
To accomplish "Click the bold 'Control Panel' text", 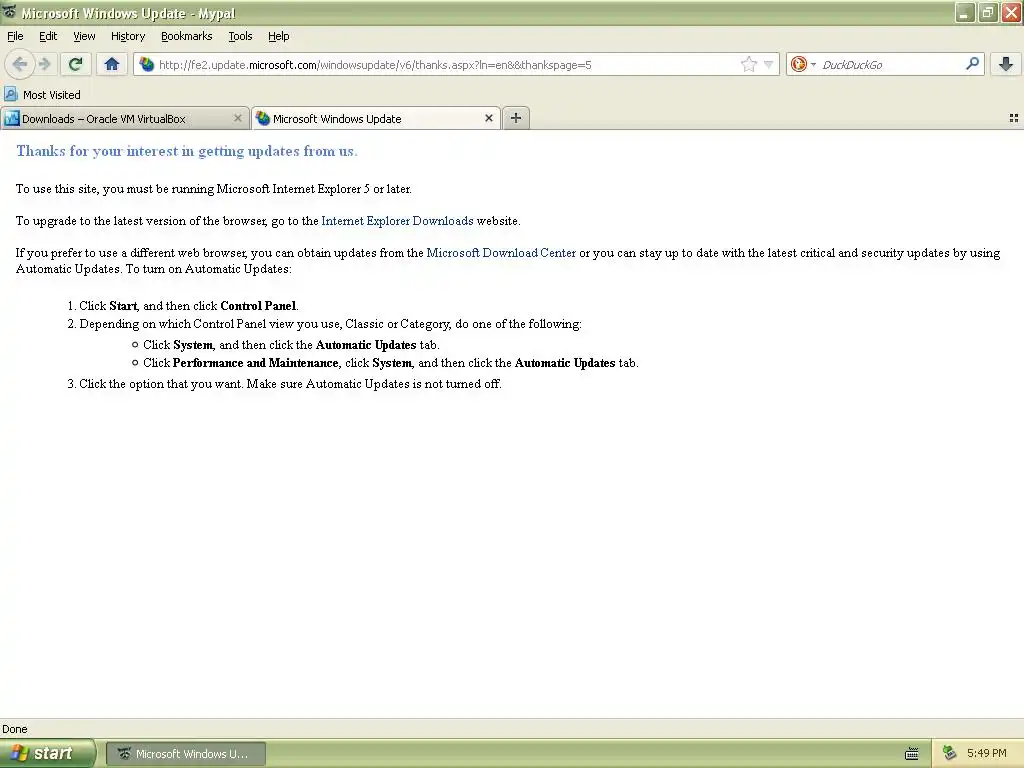I will (258, 306).
